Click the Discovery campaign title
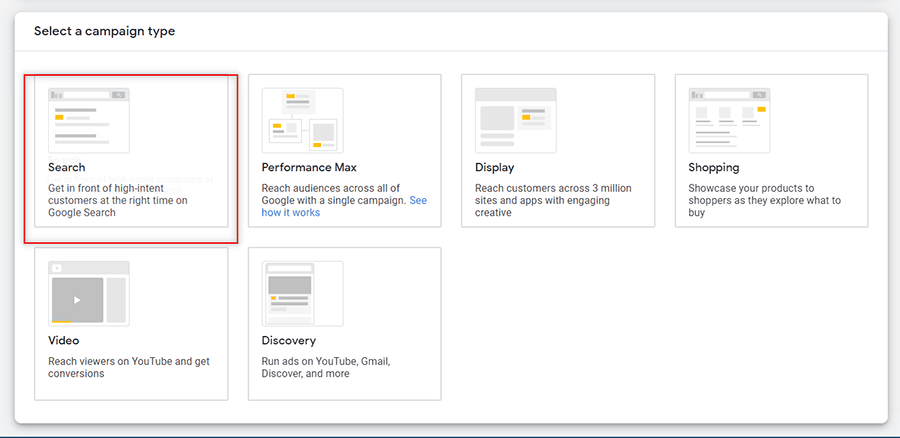 (289, 340)
